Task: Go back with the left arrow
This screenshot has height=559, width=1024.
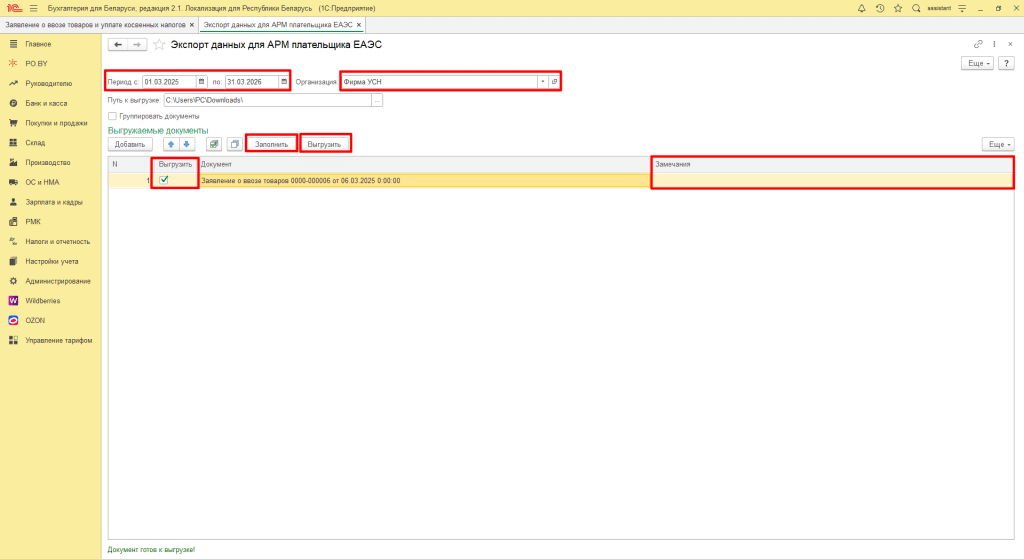Action: point(118,44)
